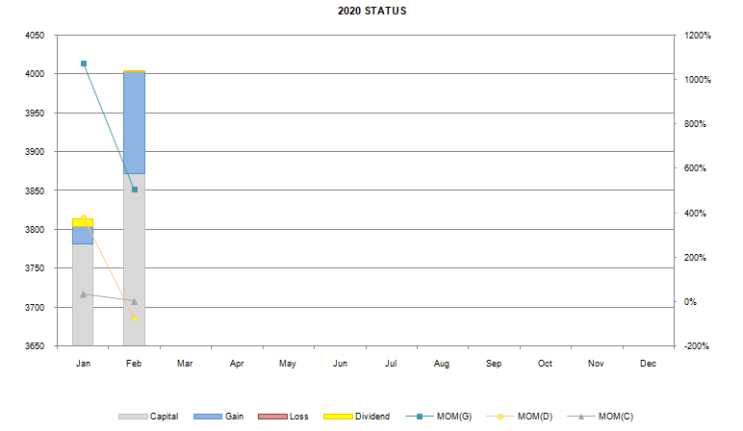Click the Dec label on the axis
743x431 pixels.
[x=648, y=364]
